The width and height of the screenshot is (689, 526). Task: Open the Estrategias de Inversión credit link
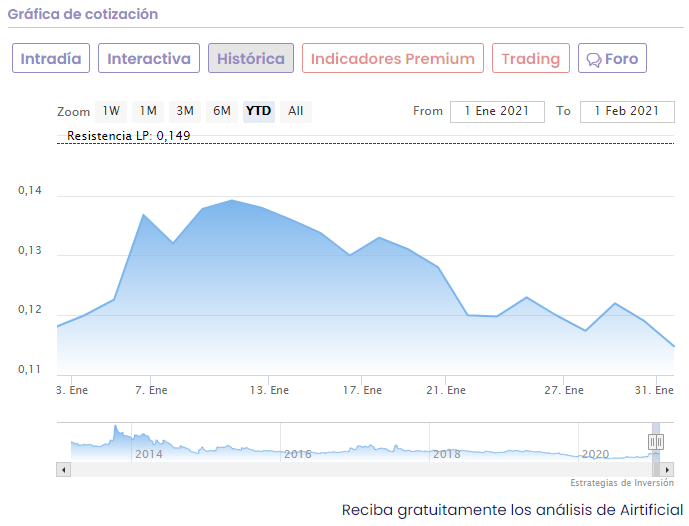point(622,483)
